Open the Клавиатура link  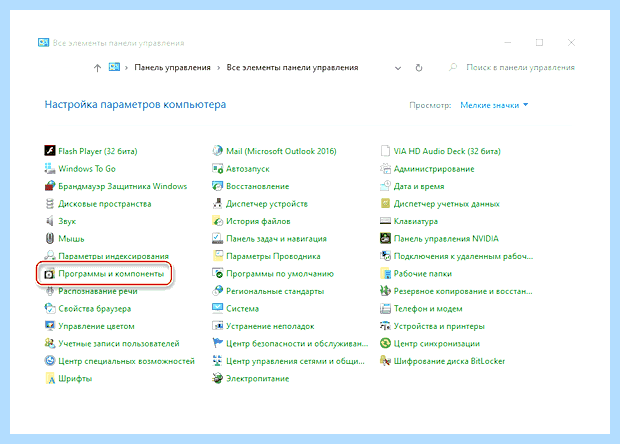[x=416, y=221]
